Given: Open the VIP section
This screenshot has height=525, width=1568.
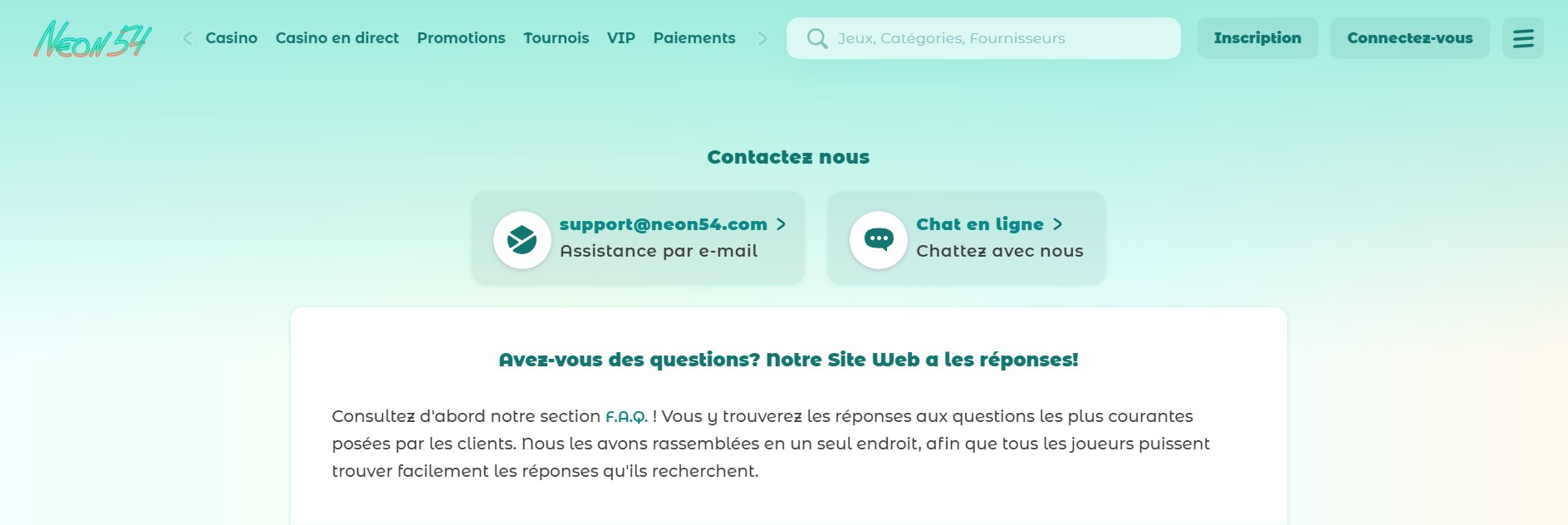Looking at the screenshot, I should coord(620,38).
